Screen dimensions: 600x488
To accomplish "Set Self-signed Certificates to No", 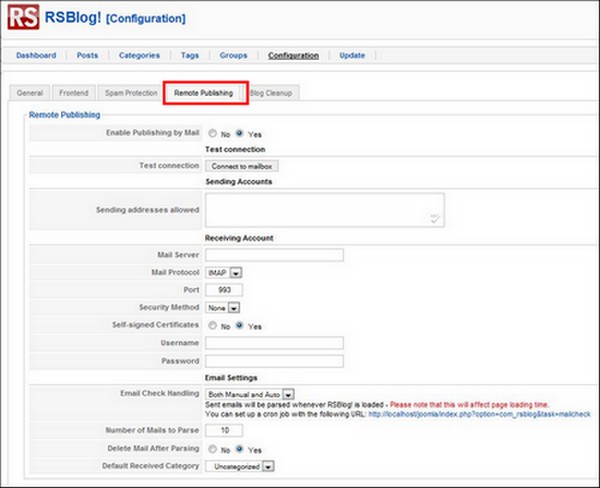I will [212, 325].
